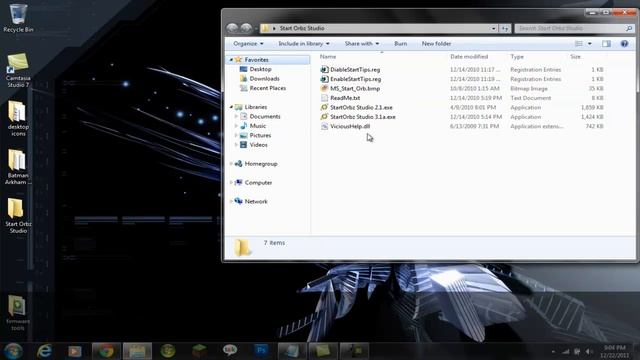Image resolution: width=640 pixels, height=360 pixels.
Task: Click the Windows Explorer taskbar button
Action: click(137, 351)
